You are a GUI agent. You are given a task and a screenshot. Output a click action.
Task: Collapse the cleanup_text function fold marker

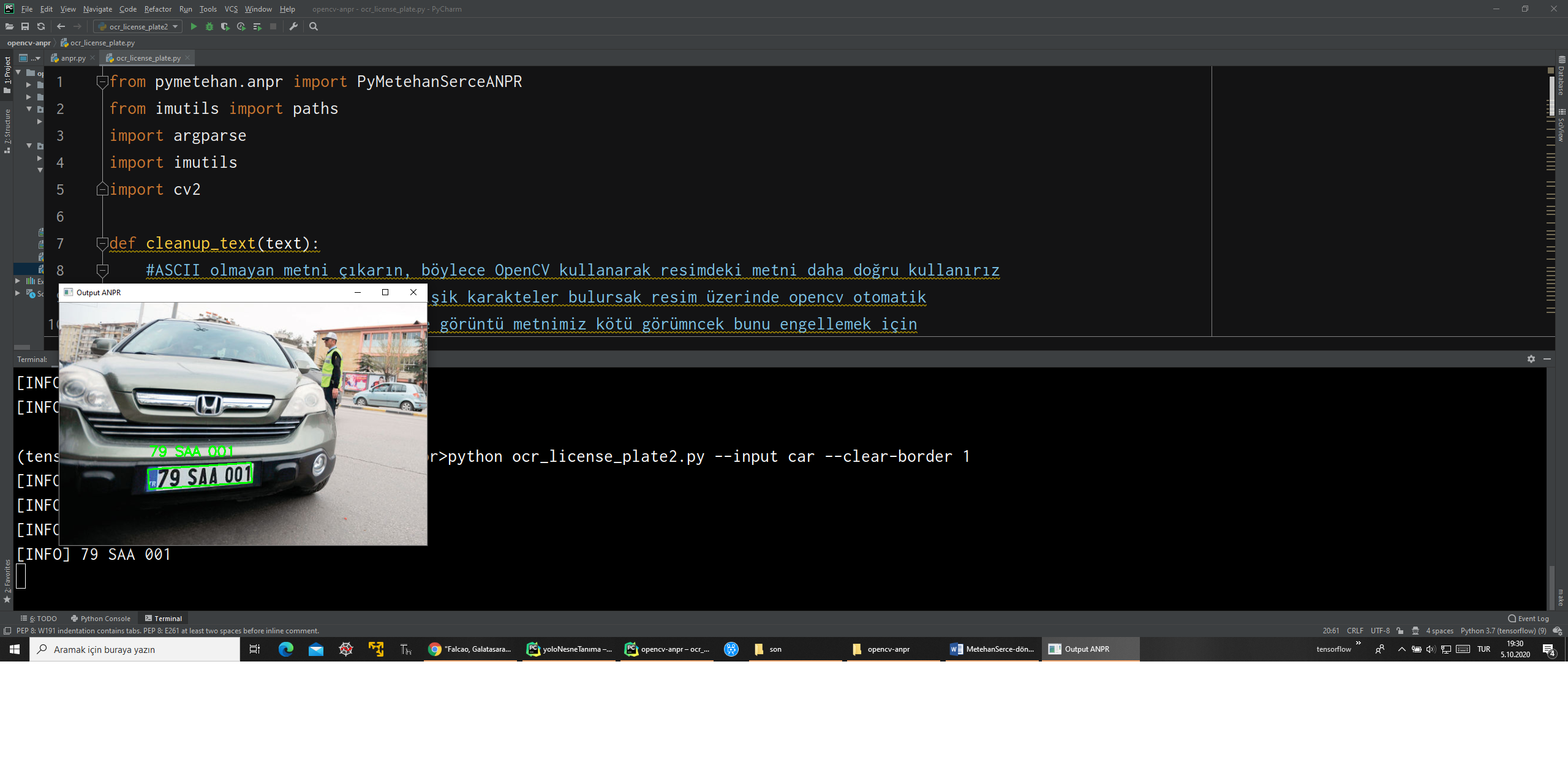pos(102,243)
